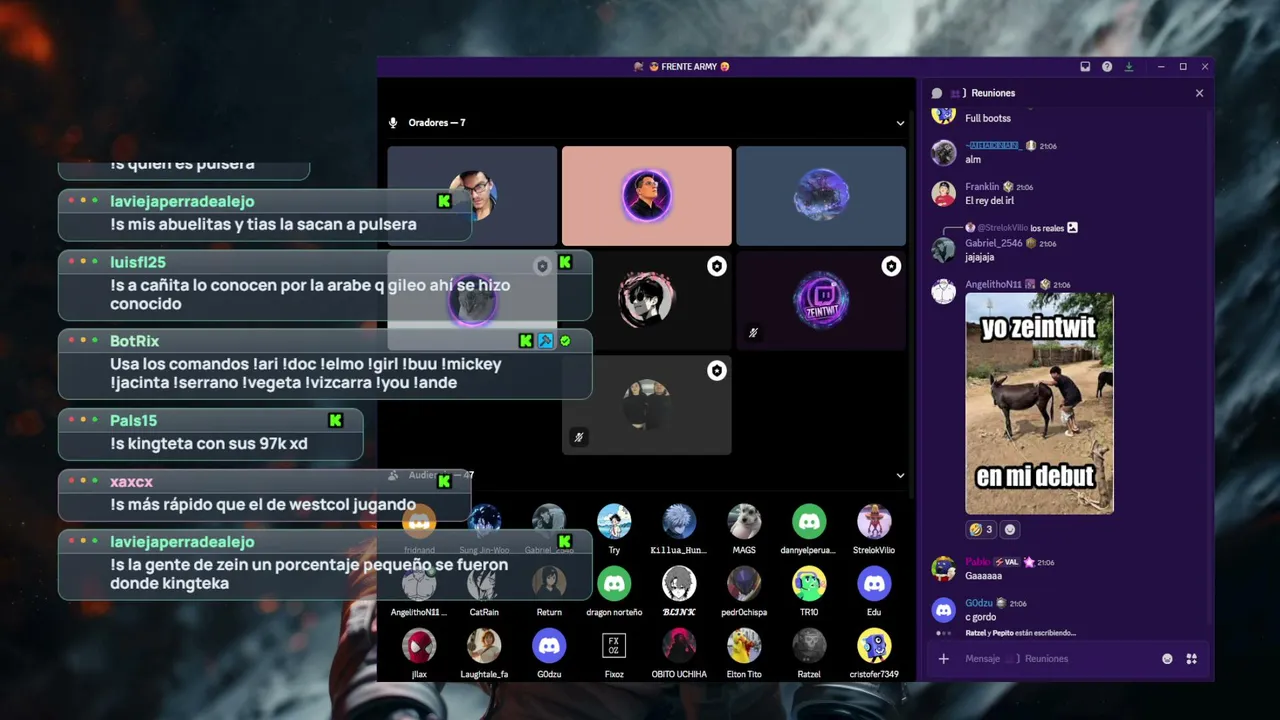Click the 'Gaaaaaa' message text

[983, 576]
